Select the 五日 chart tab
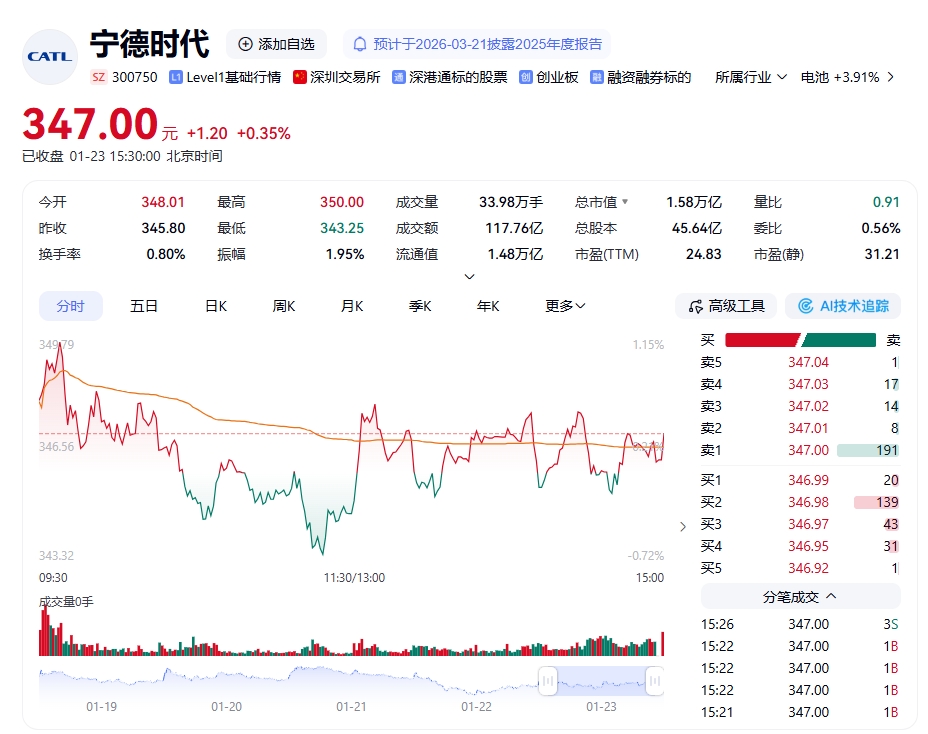Screen dimensions: 928x734 pos(144,306)
